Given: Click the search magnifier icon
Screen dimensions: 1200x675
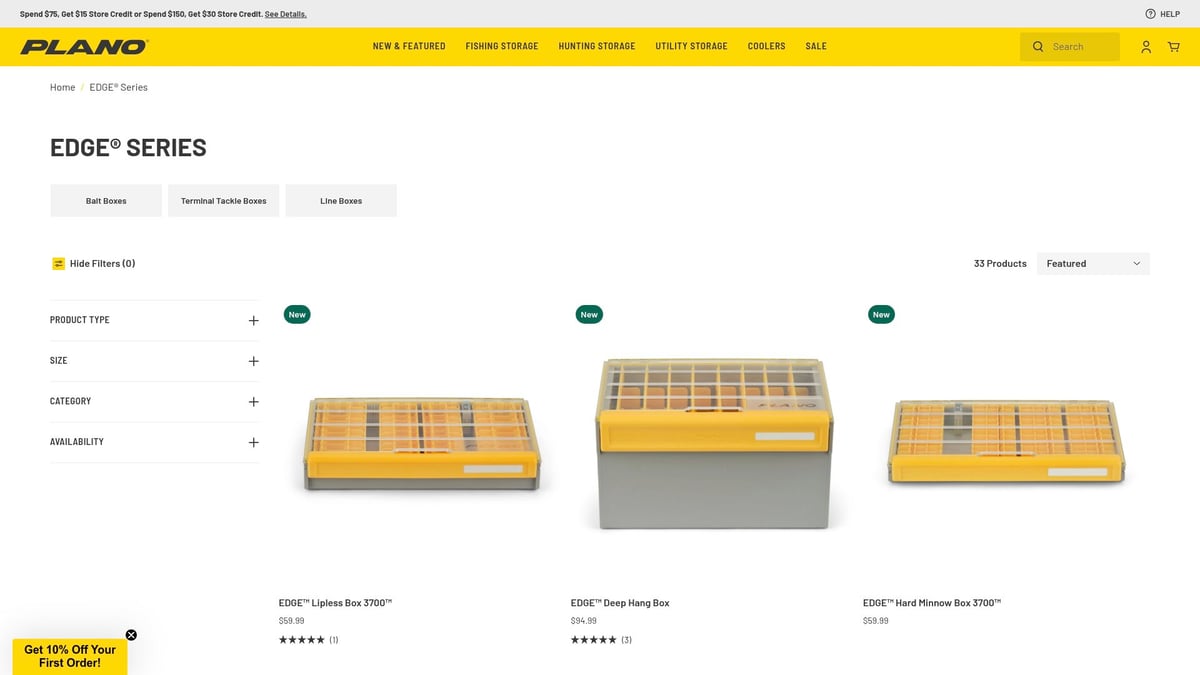Looking at the screenshot, I should coord(1038,47).
